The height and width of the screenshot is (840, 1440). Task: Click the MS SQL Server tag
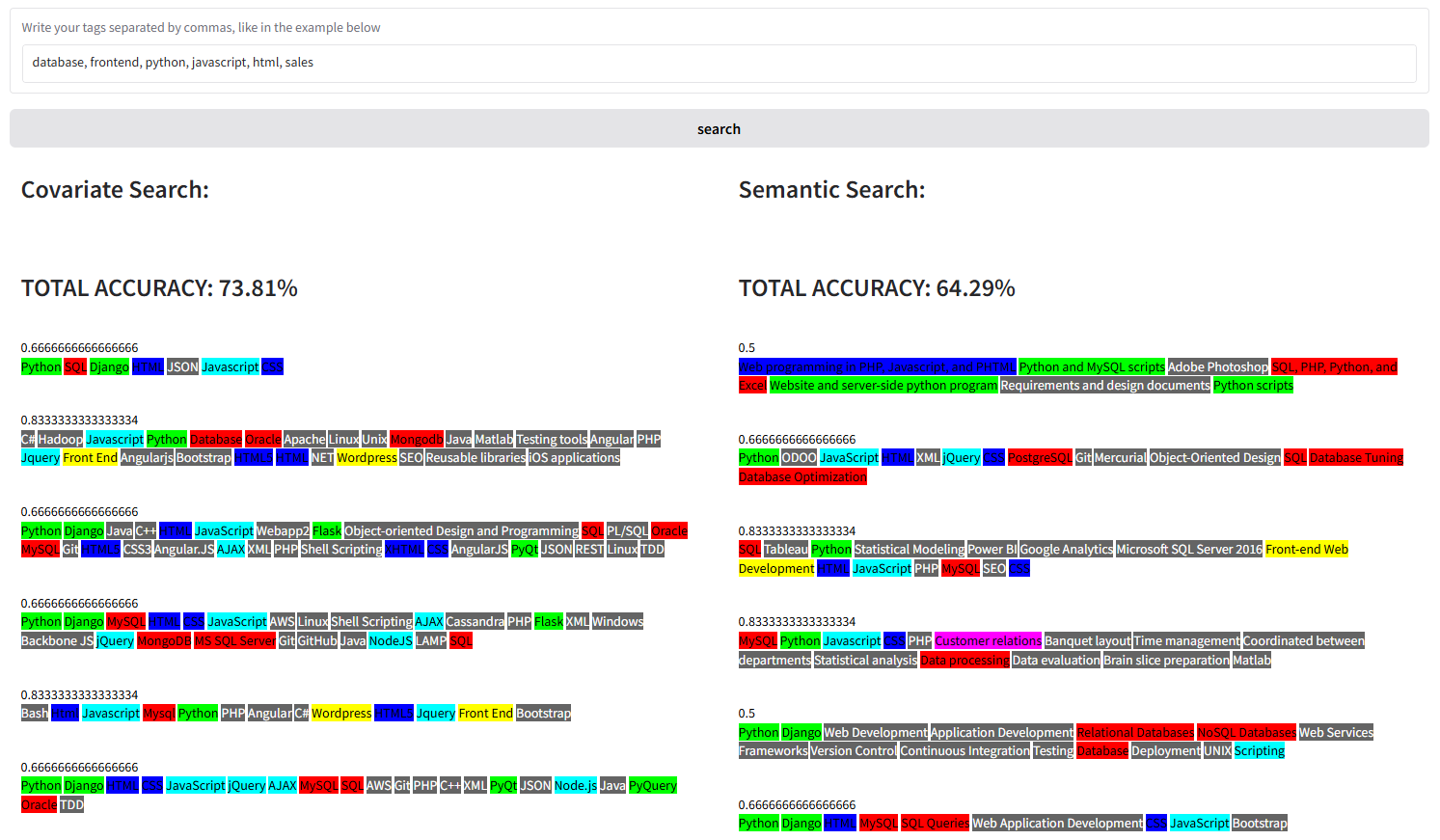coord(234,641)
